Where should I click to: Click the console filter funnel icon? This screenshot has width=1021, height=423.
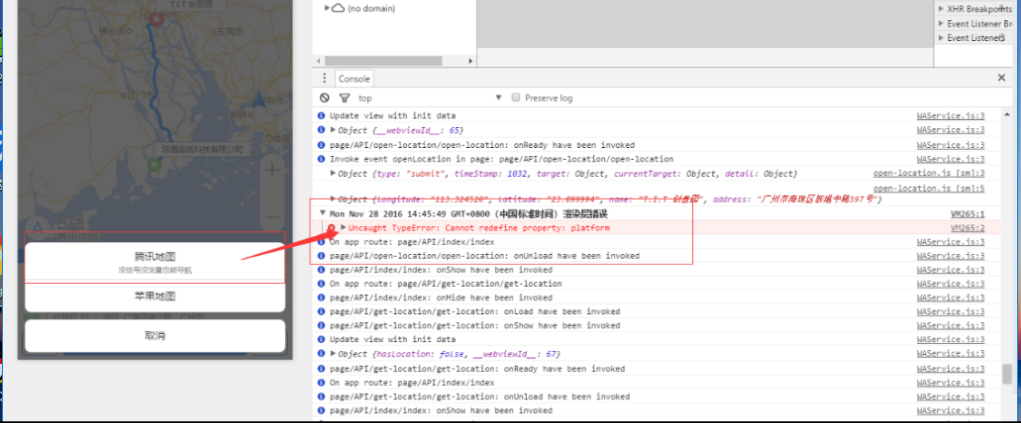click(344, 98)
